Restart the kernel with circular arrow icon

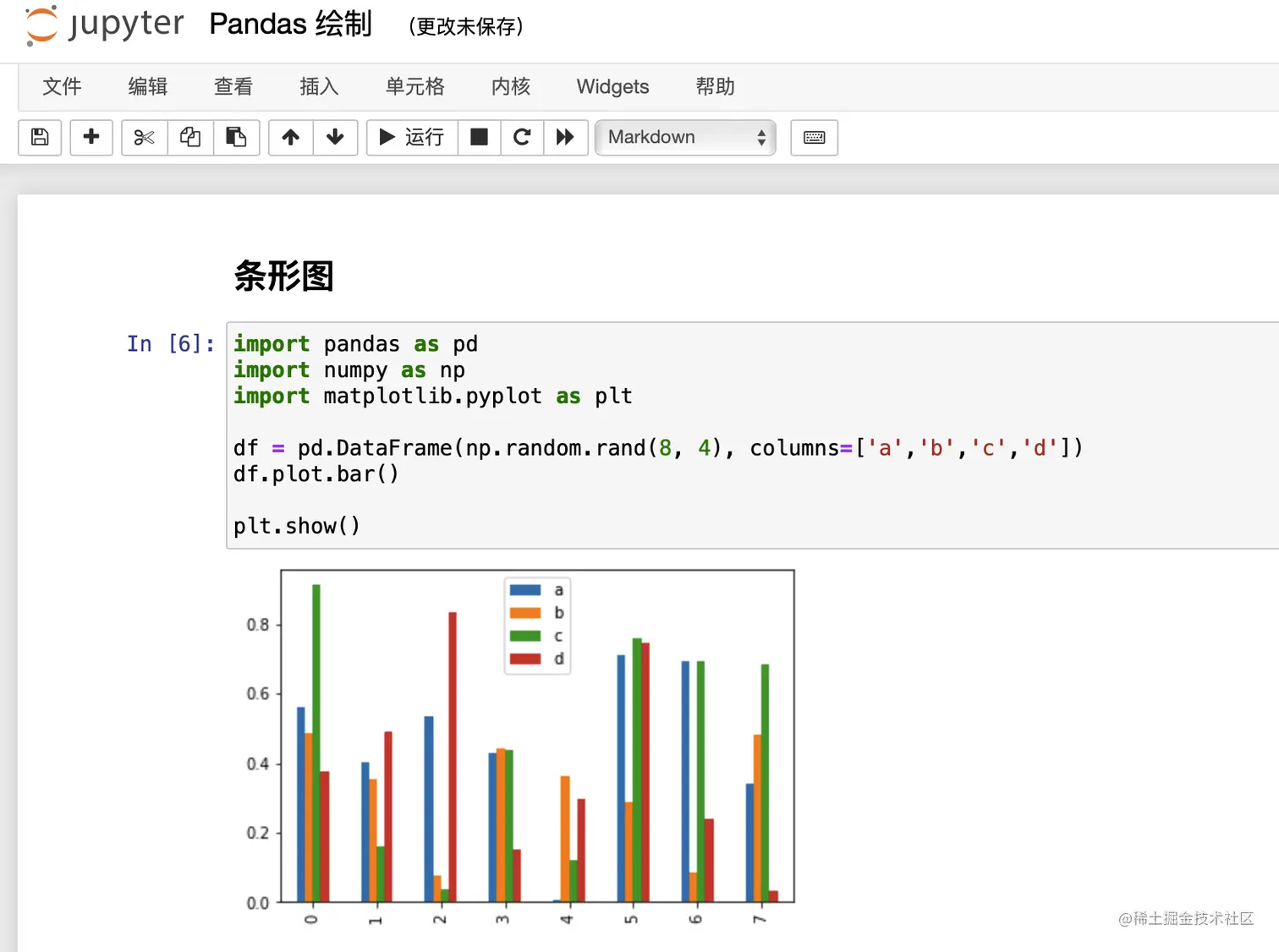(522, 137)
